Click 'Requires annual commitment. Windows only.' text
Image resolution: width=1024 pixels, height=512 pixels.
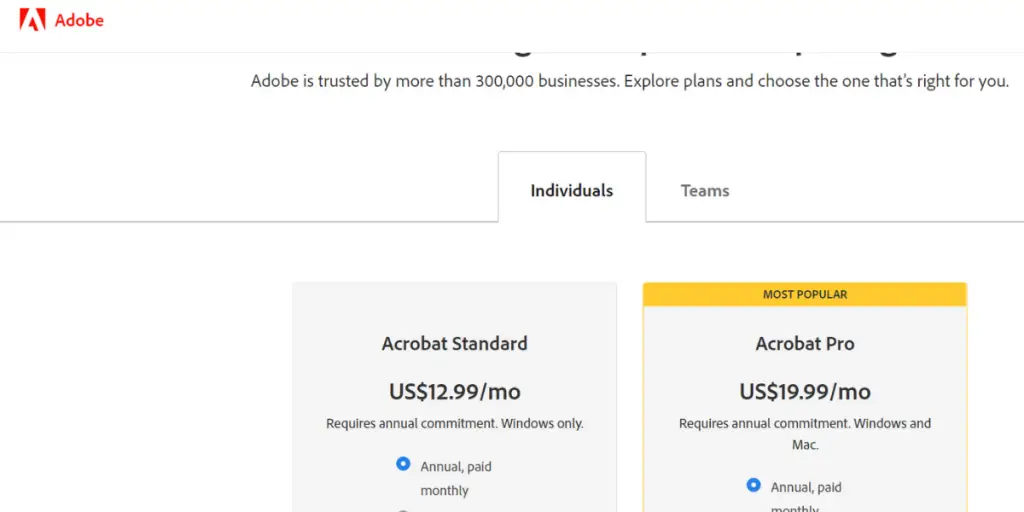[455, 423]
